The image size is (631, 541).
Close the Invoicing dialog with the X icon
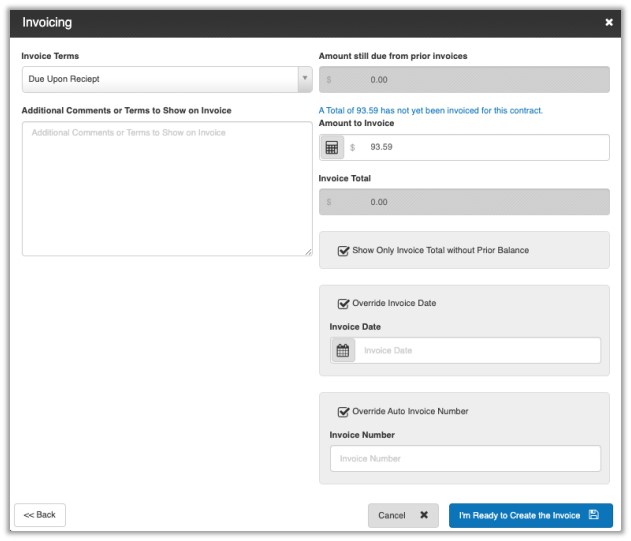[x=609, y=22]
